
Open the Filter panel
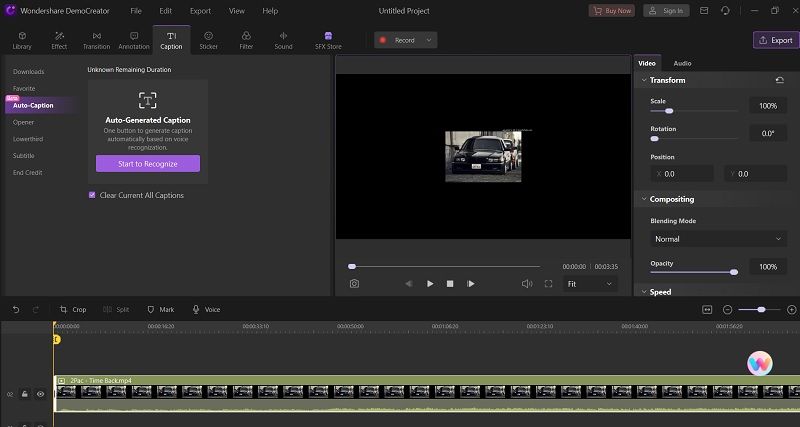[246, 40]
